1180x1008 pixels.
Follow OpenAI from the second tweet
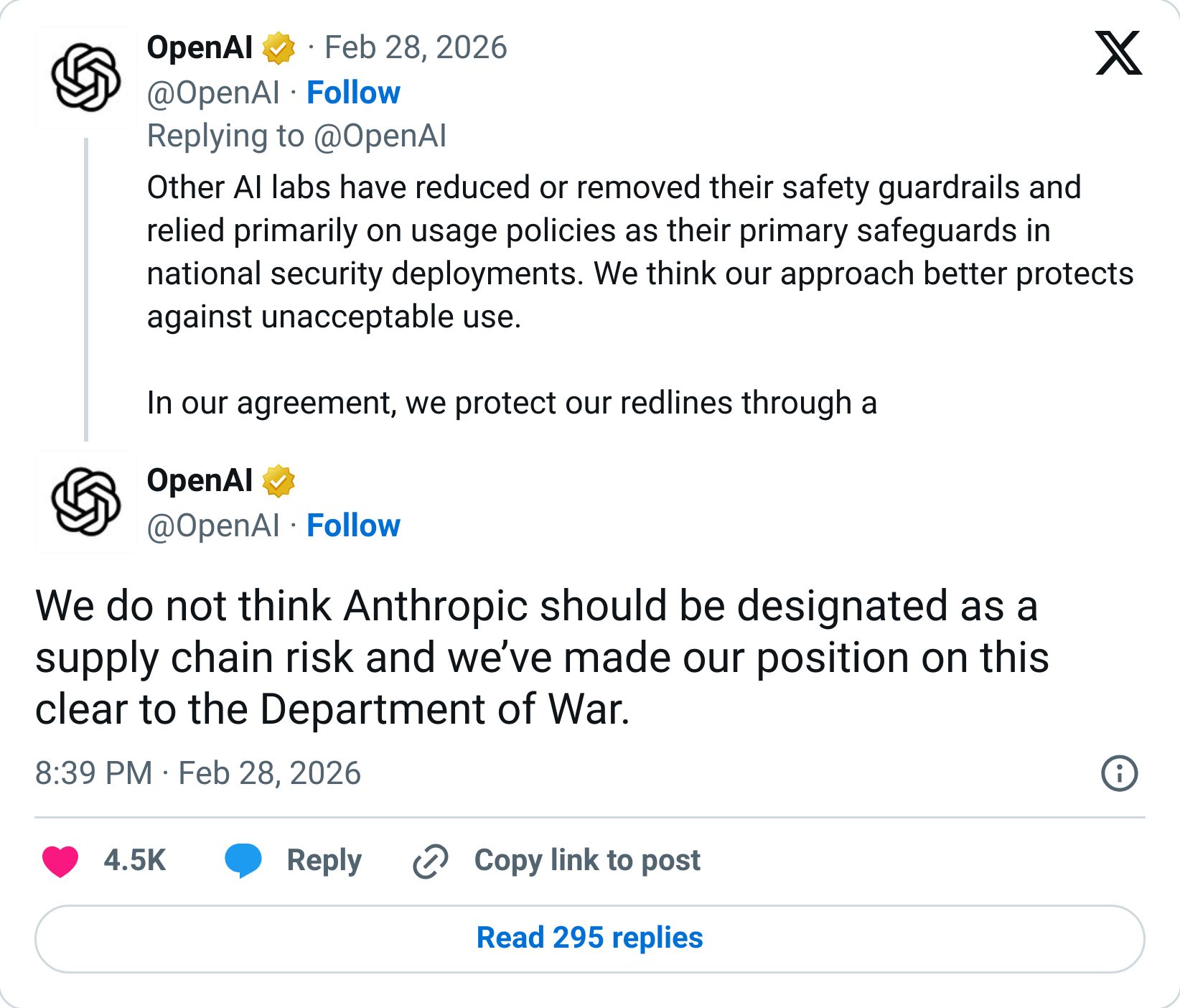pyautogui.click(x=354, y=525)
